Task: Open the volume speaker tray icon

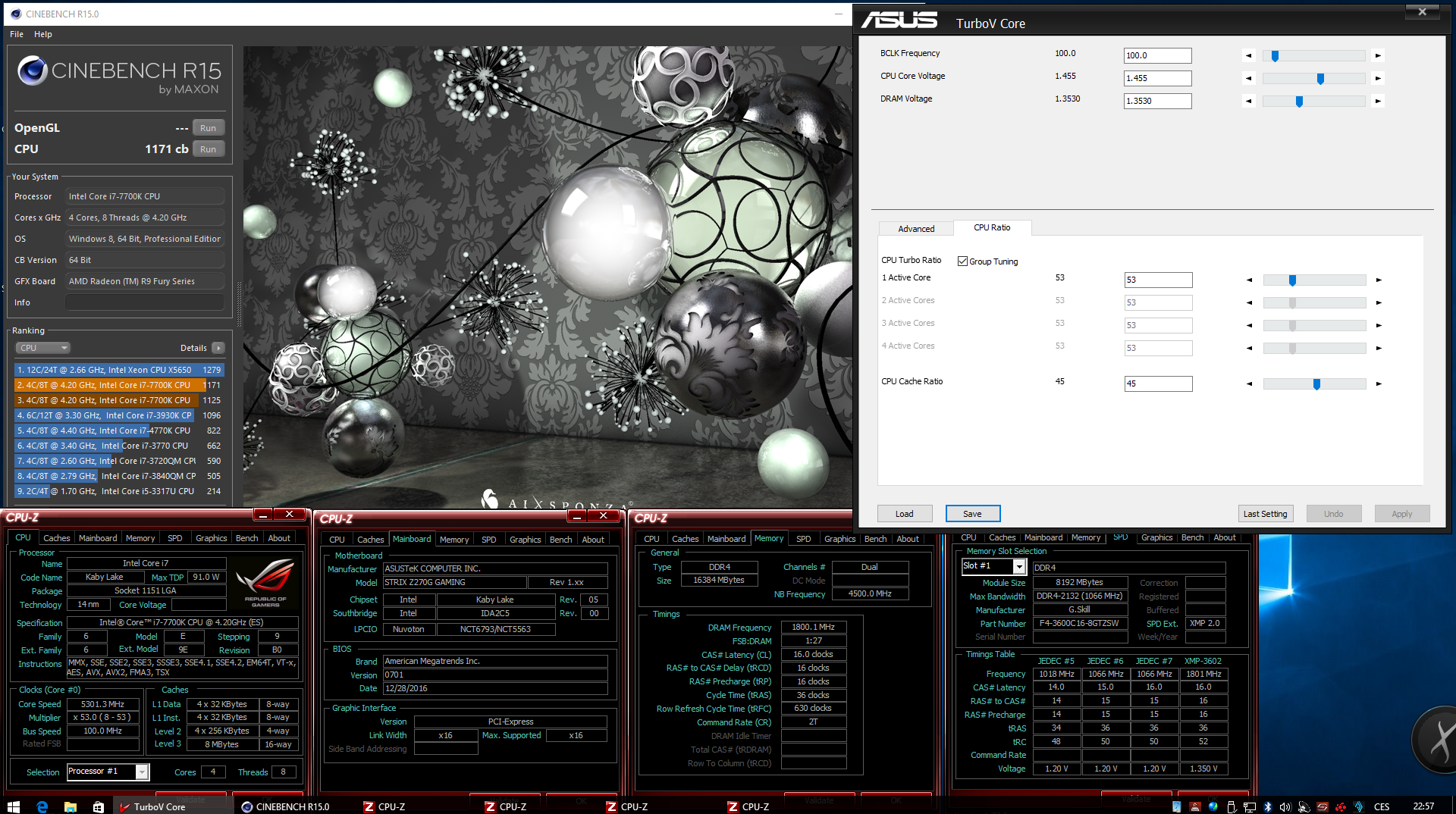Action: pyautogui.click(x=1285, y=806)
